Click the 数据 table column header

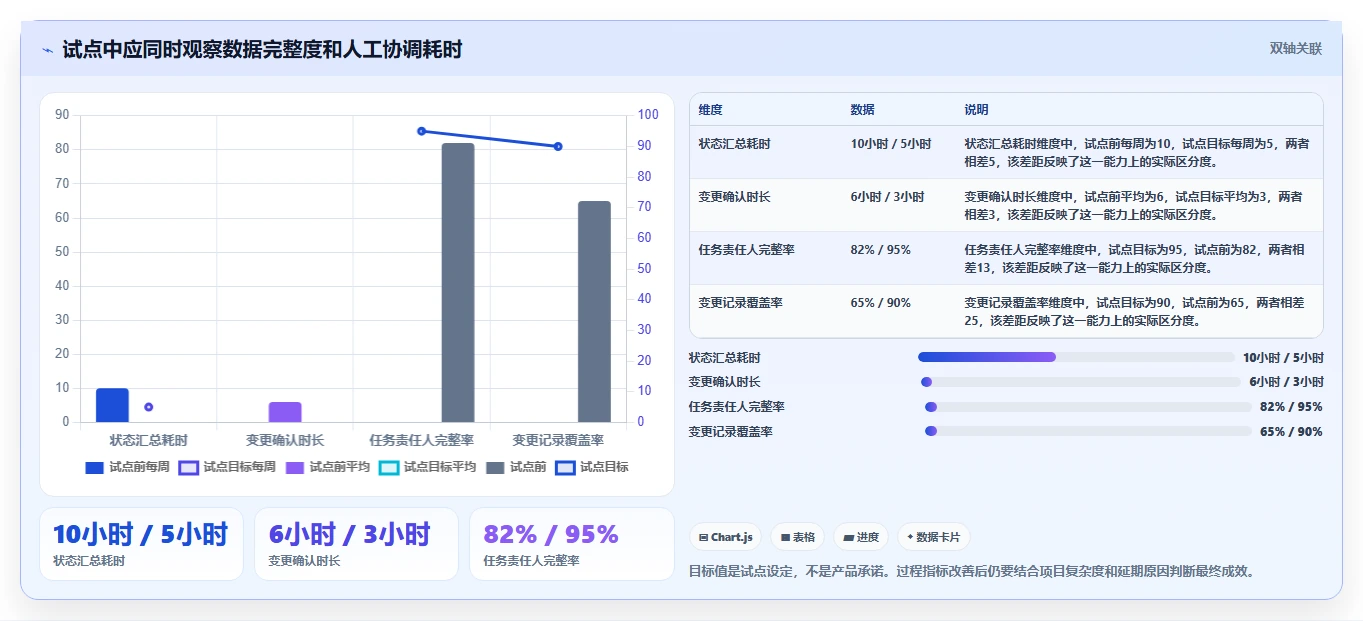click(862, 110)
